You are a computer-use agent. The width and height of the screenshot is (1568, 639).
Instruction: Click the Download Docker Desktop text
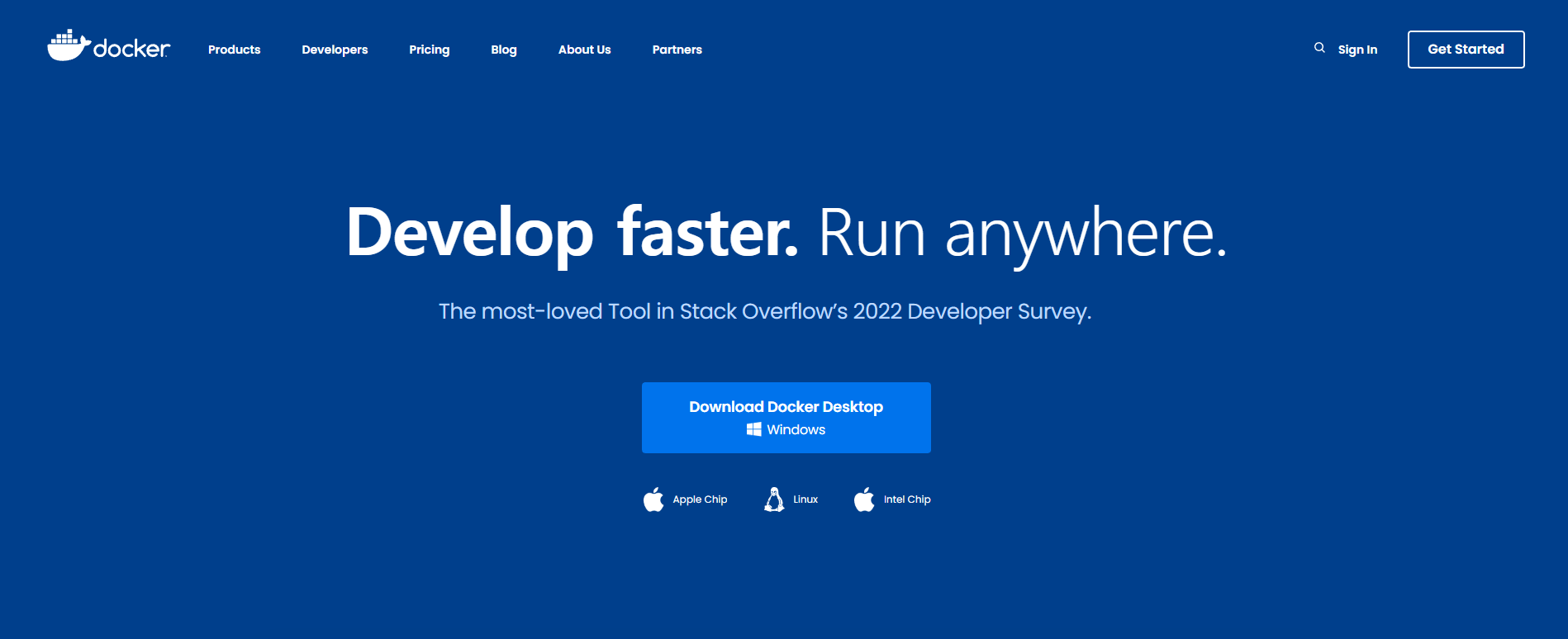tap(786, 407)
